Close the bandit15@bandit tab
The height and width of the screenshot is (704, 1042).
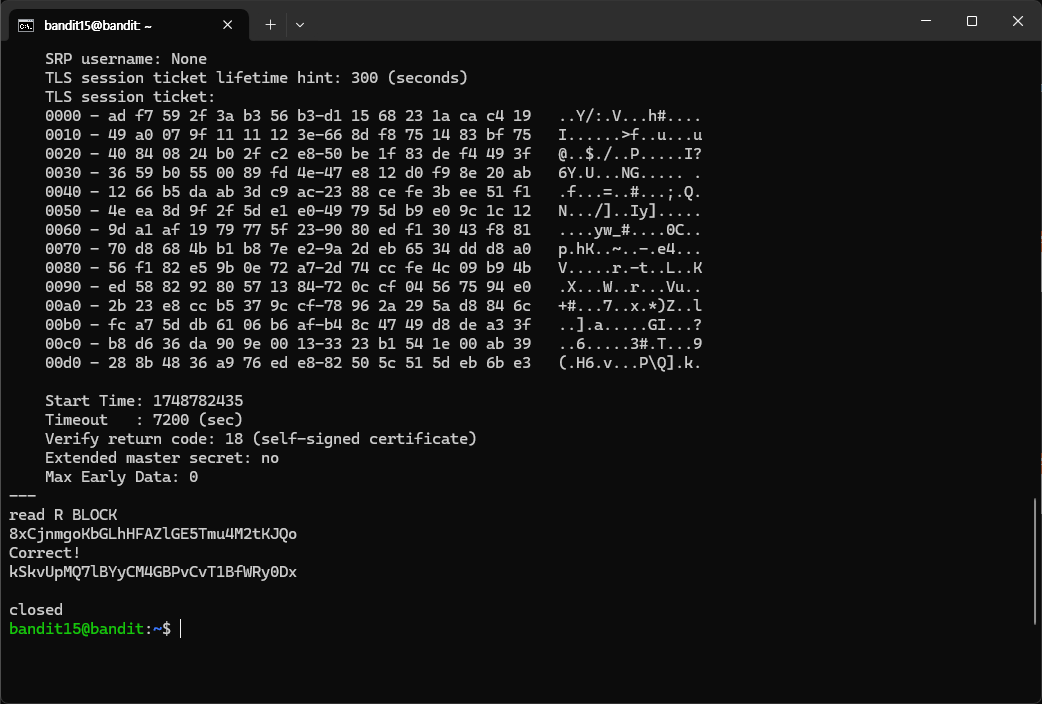point(227,25)
